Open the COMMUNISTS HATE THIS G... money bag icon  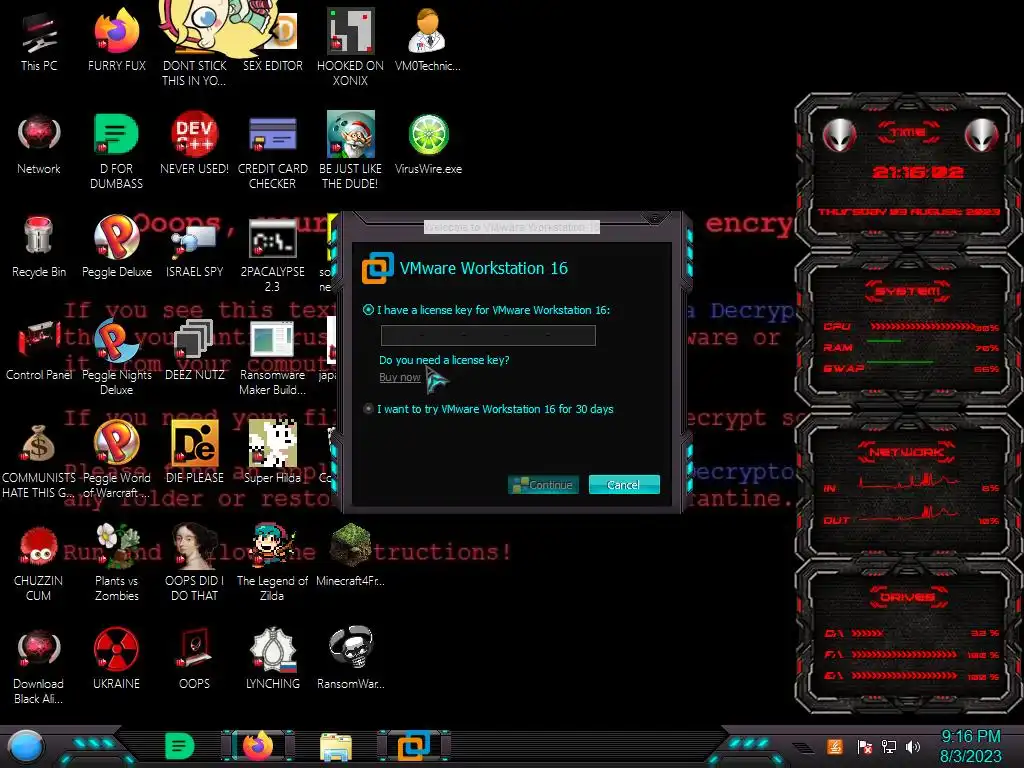39,461
